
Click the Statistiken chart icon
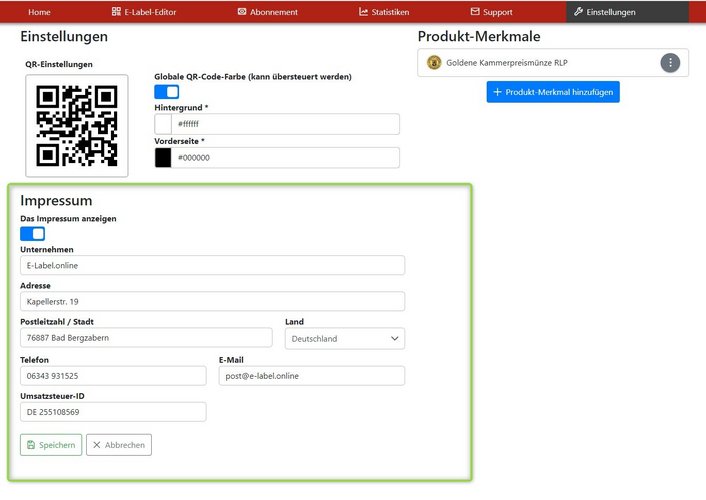click(363, 12)
